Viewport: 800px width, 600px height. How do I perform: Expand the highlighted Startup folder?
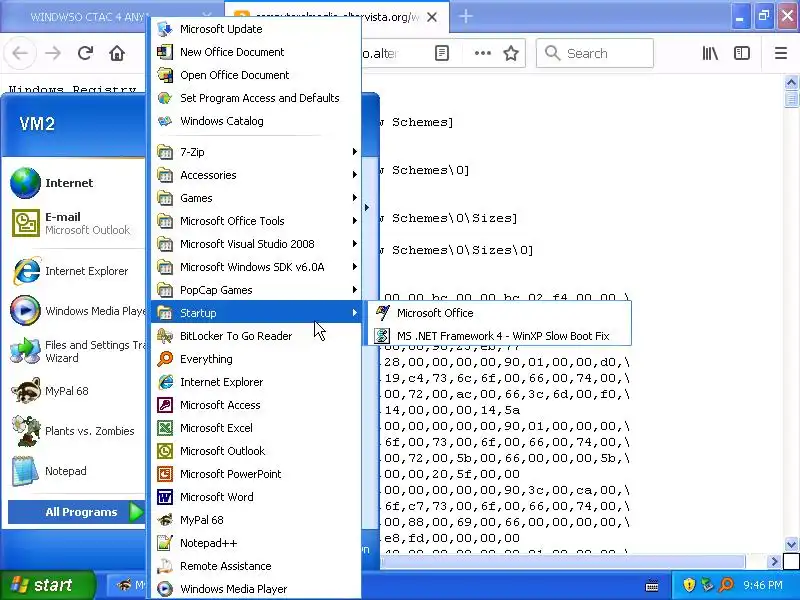click(256, 313)
